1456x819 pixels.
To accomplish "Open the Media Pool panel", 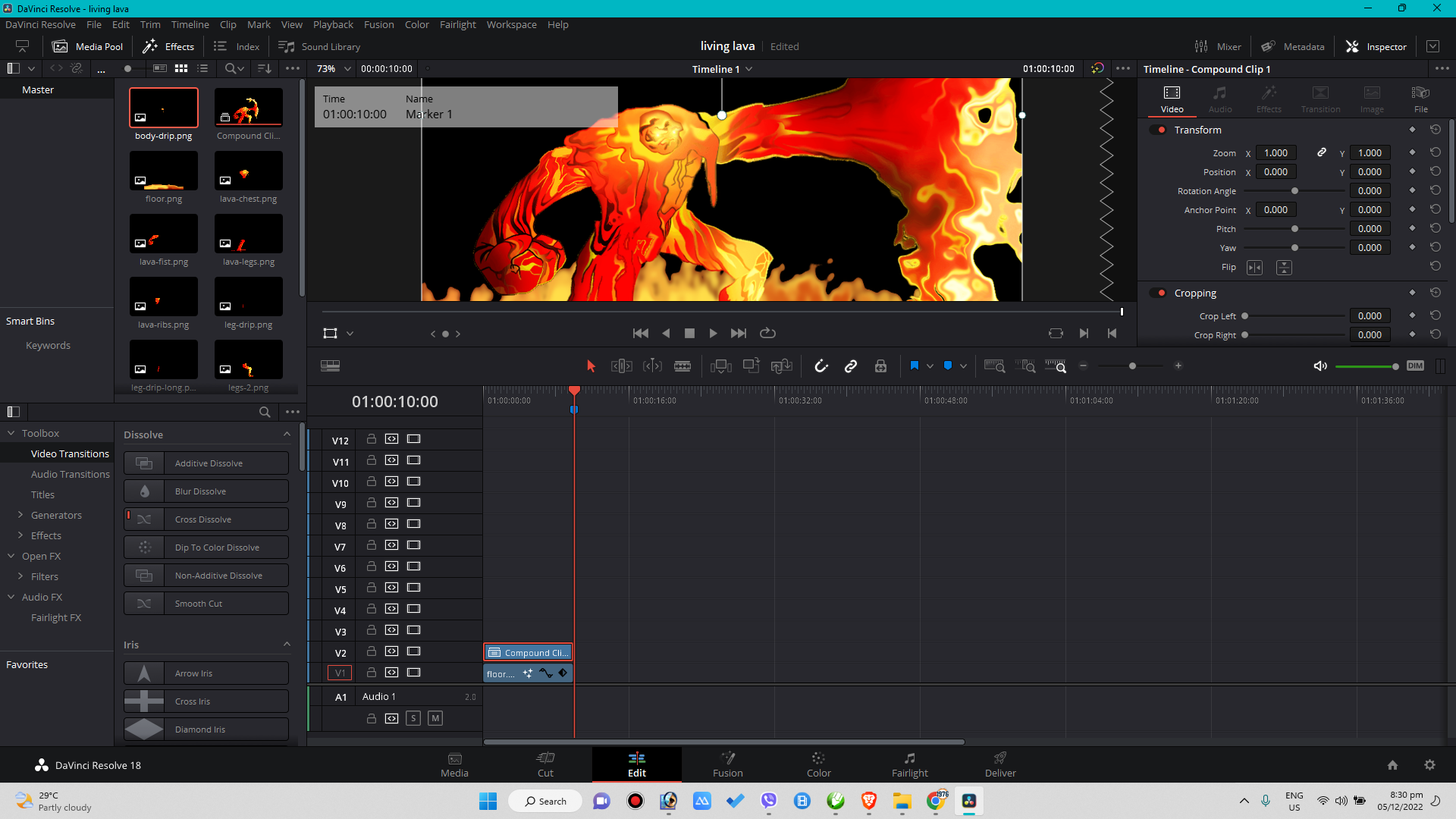I will (x=87, y=46).
